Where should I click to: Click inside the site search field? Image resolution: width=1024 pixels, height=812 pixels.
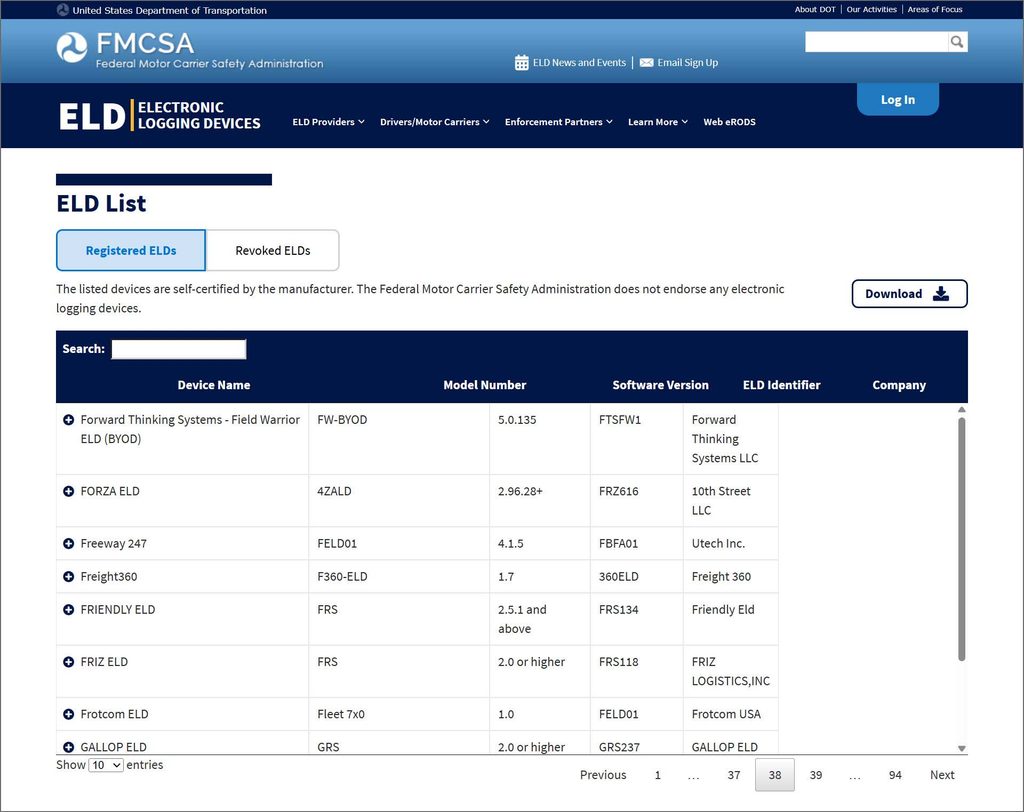876,42
